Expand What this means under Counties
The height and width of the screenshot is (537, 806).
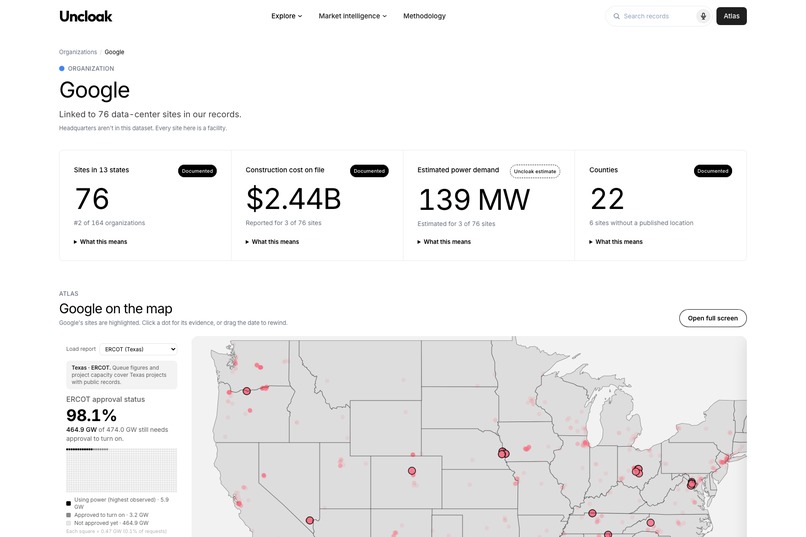coord(615,242)
